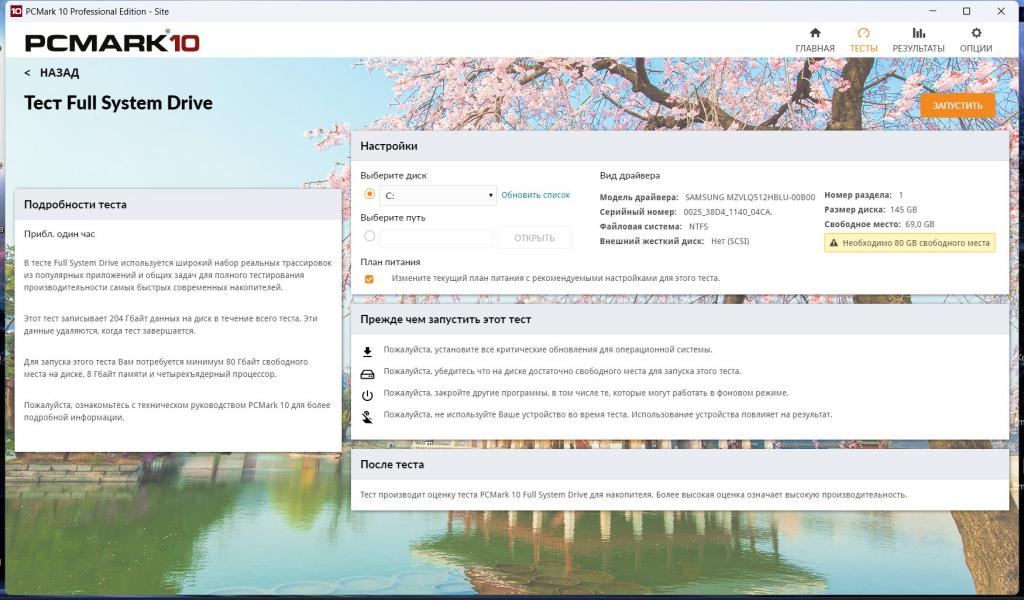Click the no-touch hand icon beside device usage tip

(367, 415)
